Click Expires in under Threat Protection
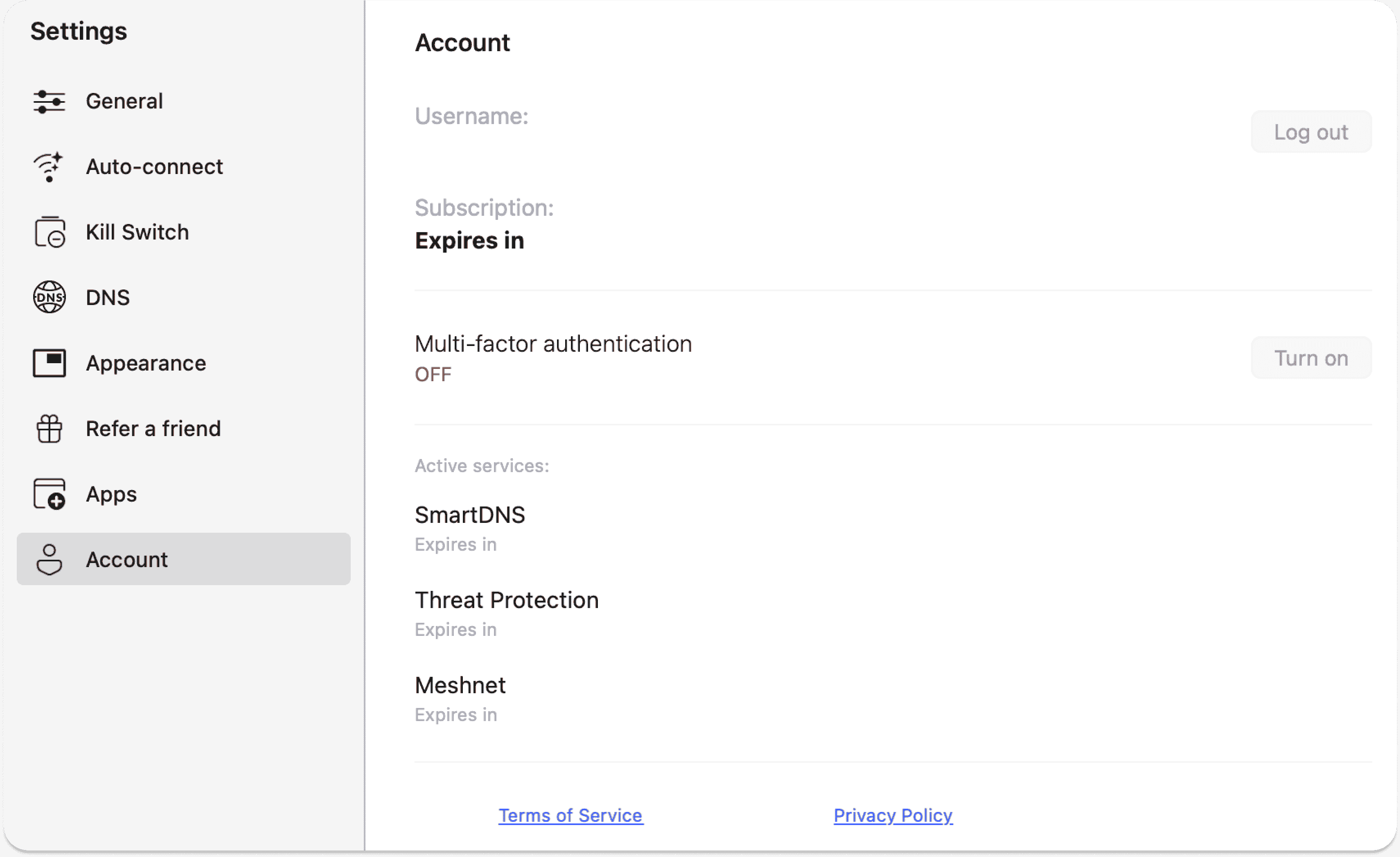The image size is (1400, 857). (455, 629)
